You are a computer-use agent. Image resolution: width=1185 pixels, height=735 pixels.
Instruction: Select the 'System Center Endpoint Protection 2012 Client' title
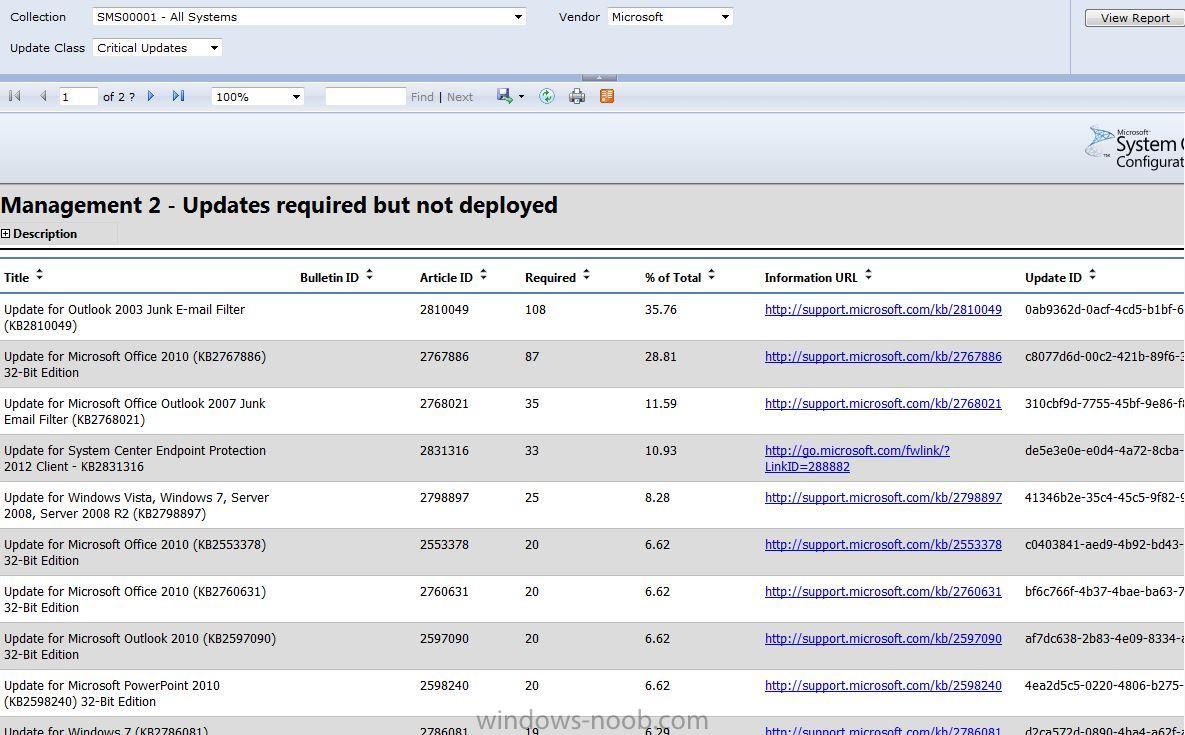135,459
